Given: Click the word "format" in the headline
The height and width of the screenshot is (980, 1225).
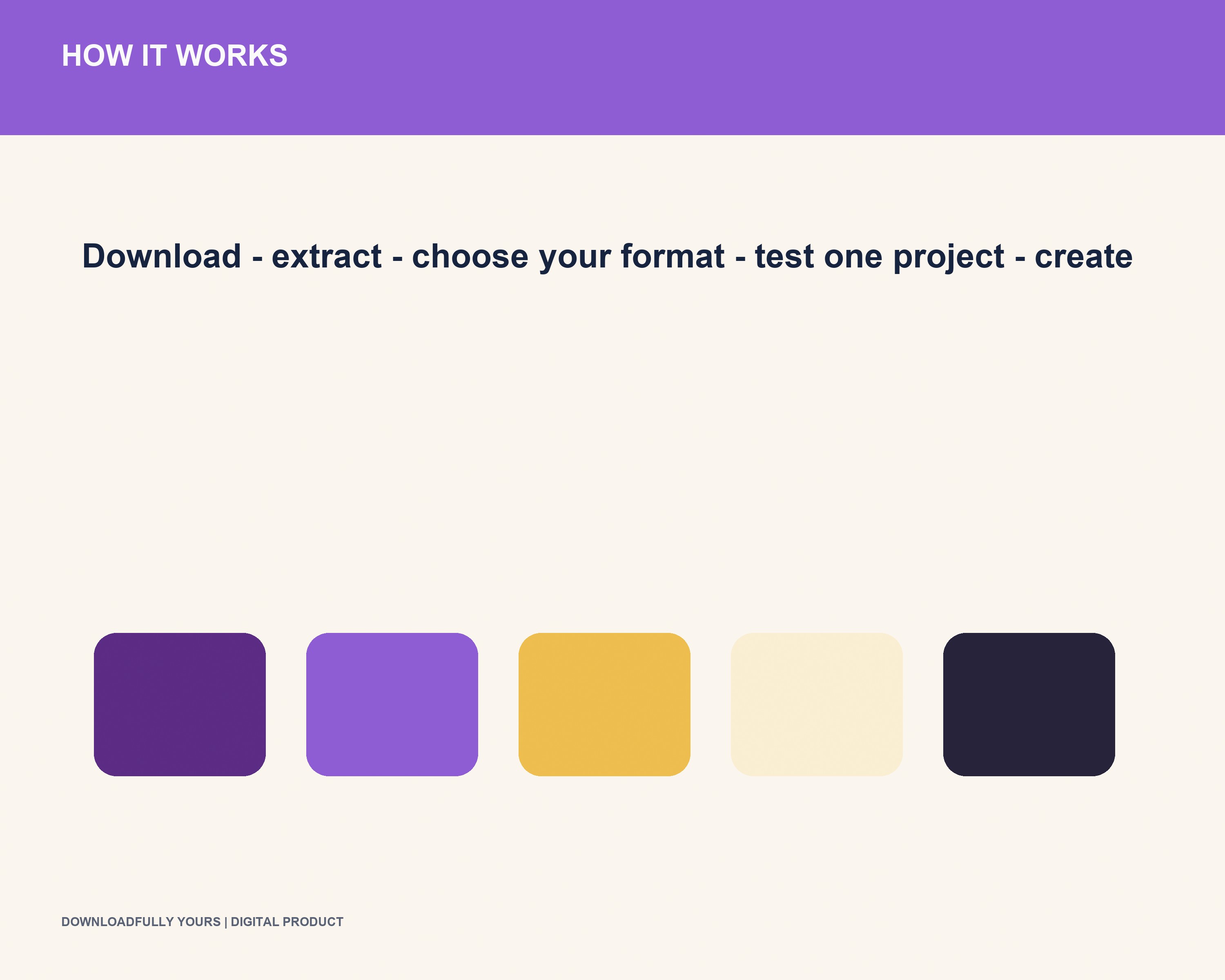Looking at the screenshot, I should pyautogui.click(x=673, y=256).
